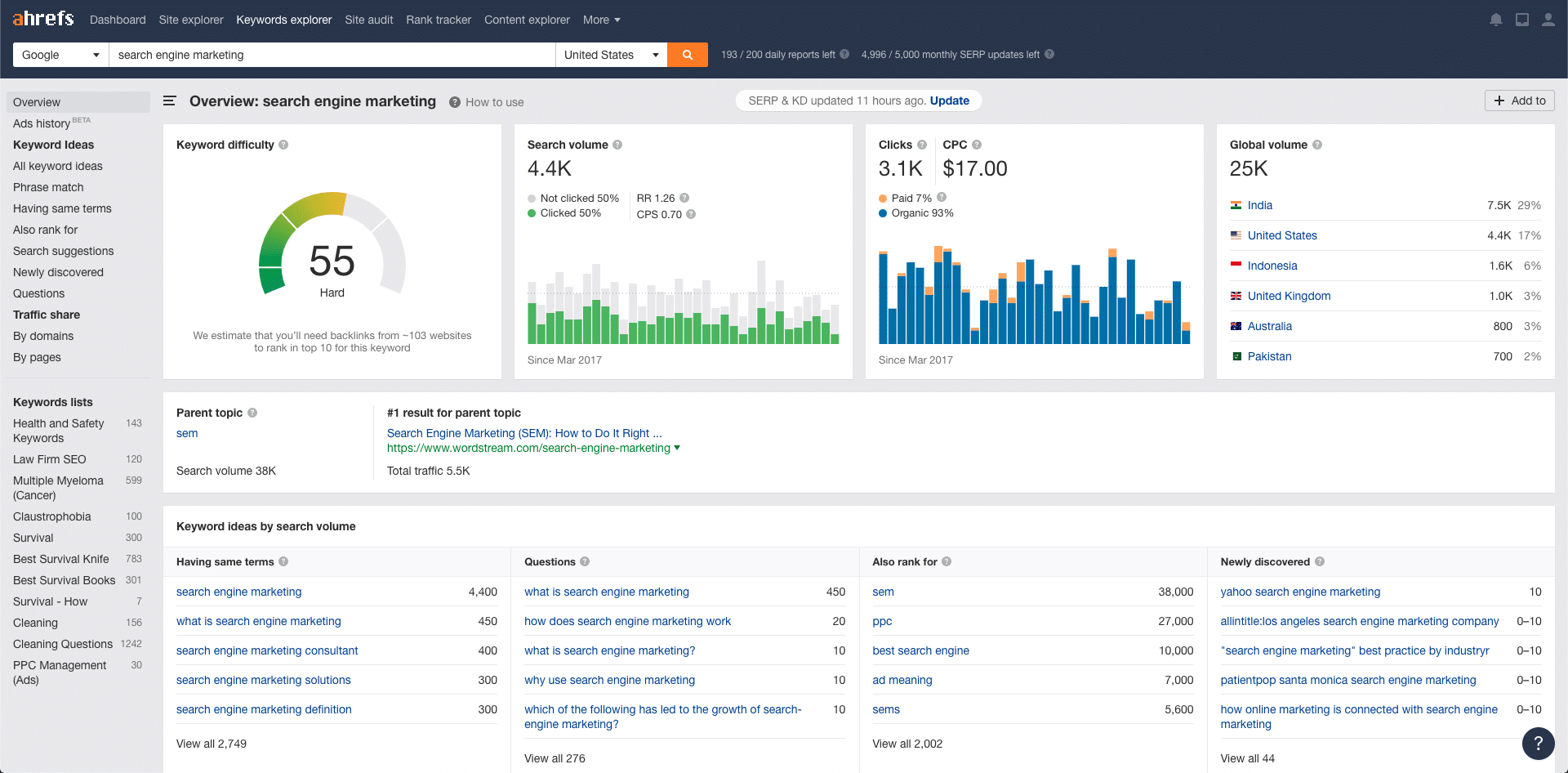Open the floating help question mark button
The image size is (1568, 773).
pos(1538,744)
